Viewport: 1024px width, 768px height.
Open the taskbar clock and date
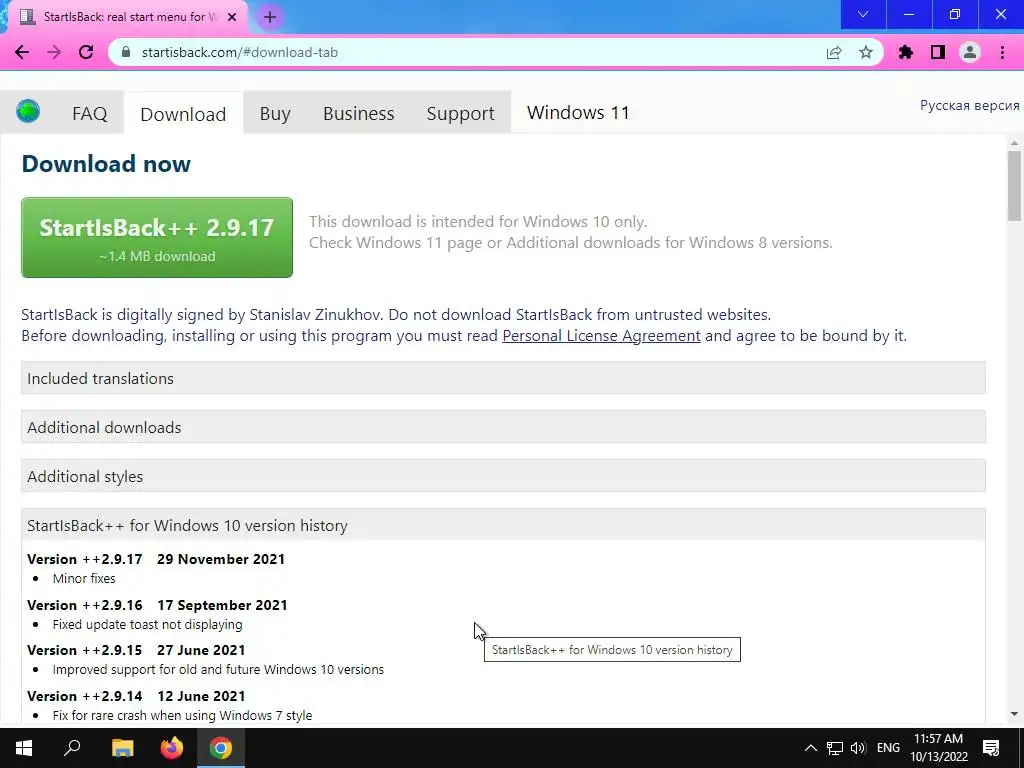[939, 748]
